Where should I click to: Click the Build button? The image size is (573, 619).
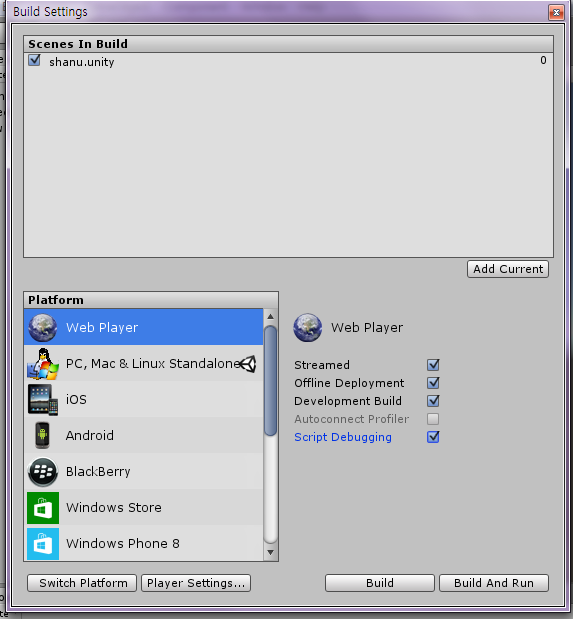(379, 583)
